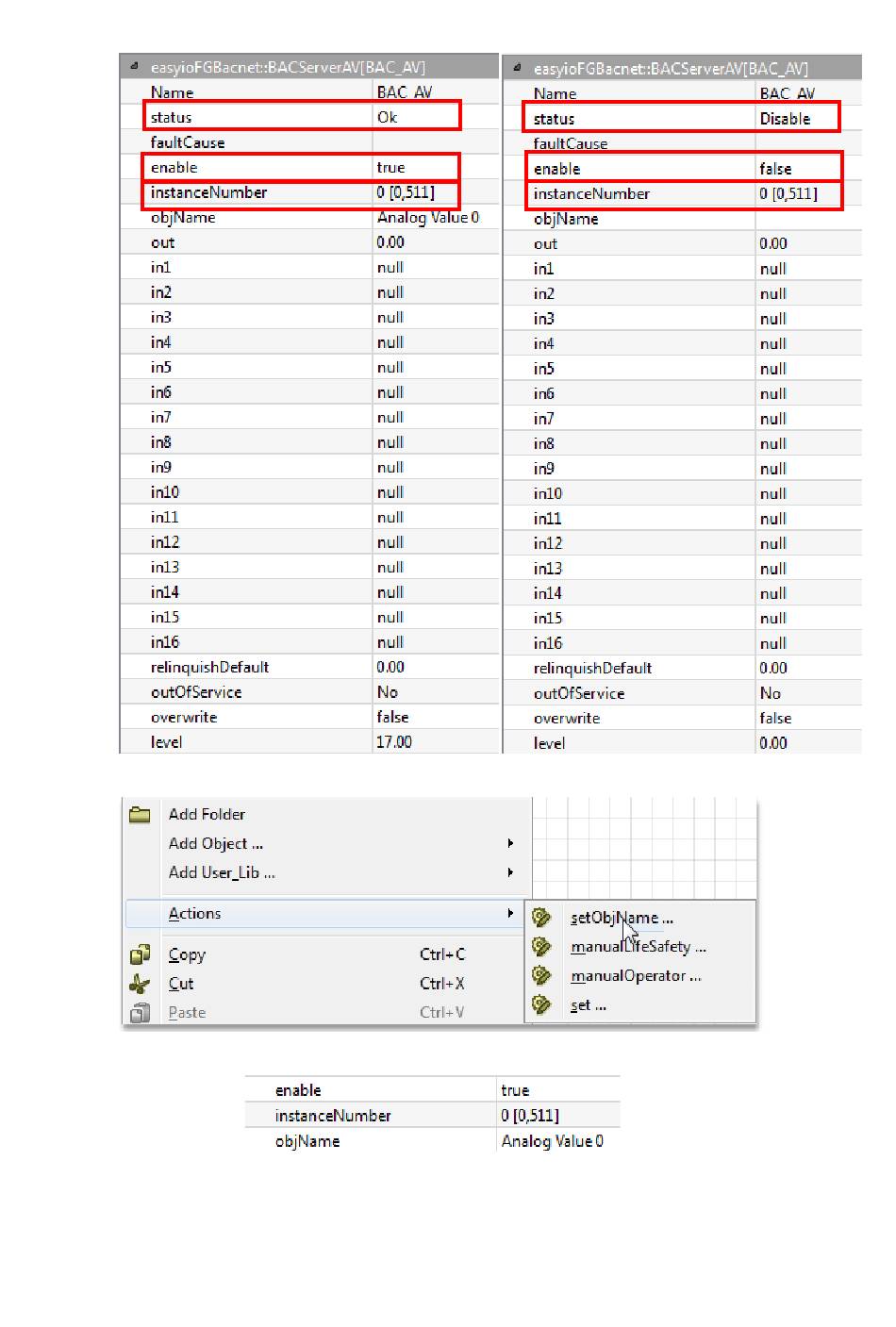Image resolution: width=896 pixels, height=1327 pixels.
Task: Click the level value "17.00"
Action: point(394,742)
